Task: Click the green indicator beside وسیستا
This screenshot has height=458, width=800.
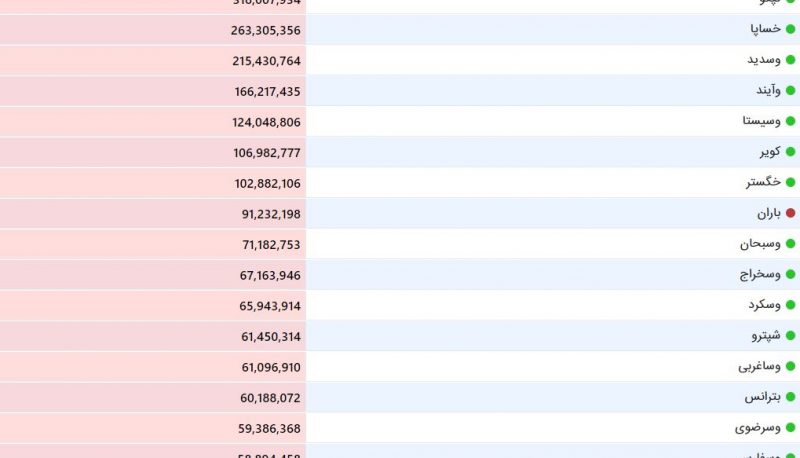Action: coord(790,121)
